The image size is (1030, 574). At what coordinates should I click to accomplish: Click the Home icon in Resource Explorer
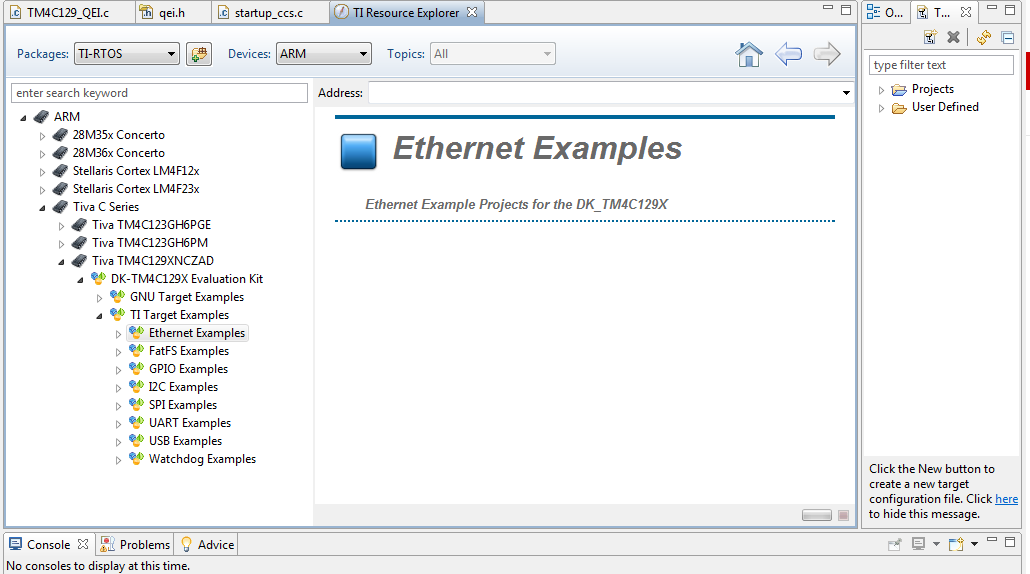749,54
